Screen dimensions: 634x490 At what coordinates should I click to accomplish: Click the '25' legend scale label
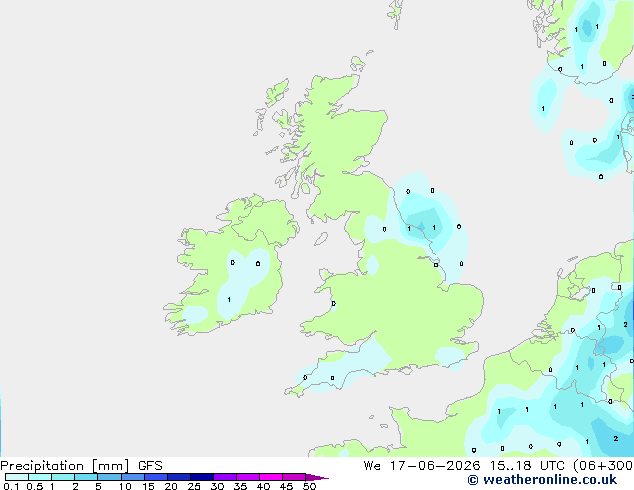tap(194, 486)
